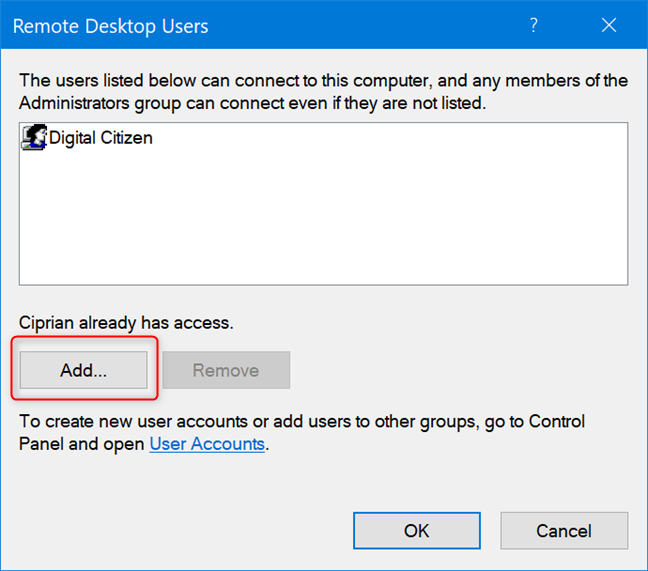This screenshot has height=571, width=648.
Task: Click the "Ciprian already has access" message
Action: click(x=126, y=323)
